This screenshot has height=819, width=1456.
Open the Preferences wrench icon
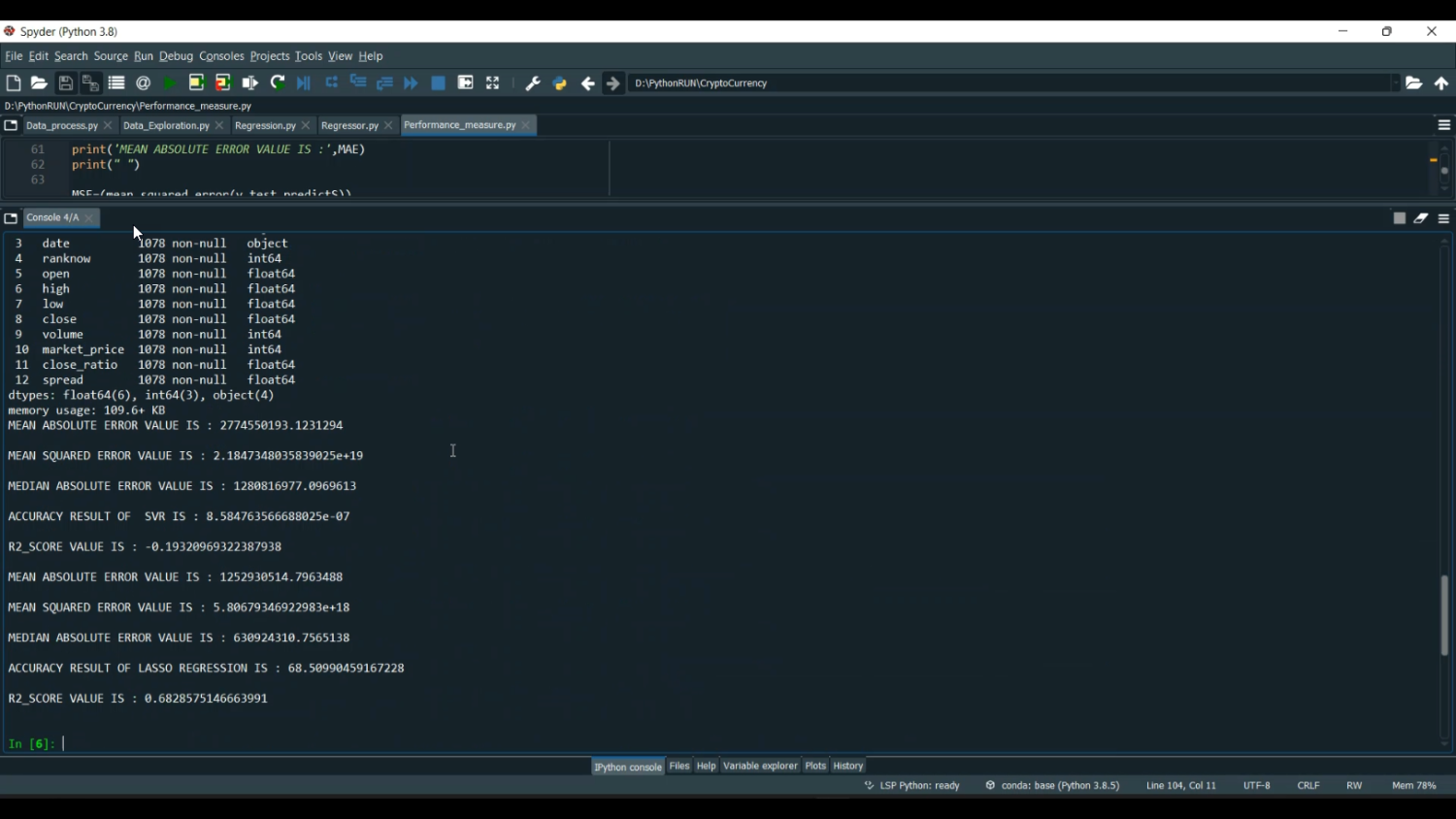[x=533, y=83]
